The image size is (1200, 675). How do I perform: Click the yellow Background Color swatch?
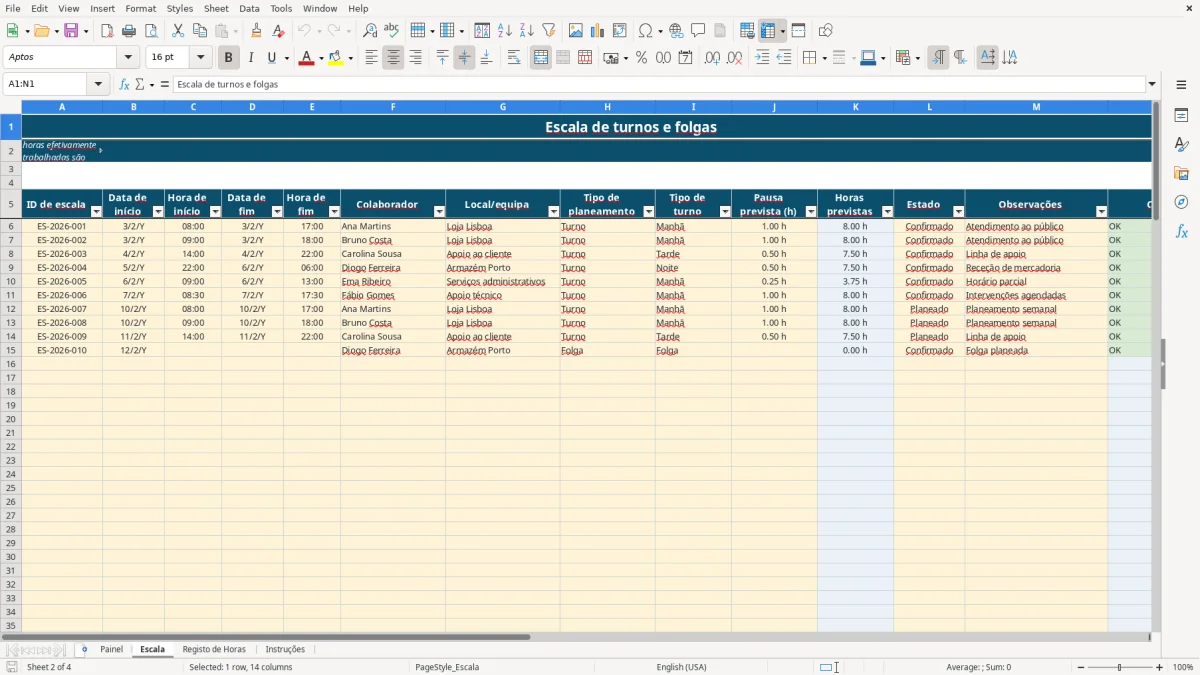click(x=336, y=58)
